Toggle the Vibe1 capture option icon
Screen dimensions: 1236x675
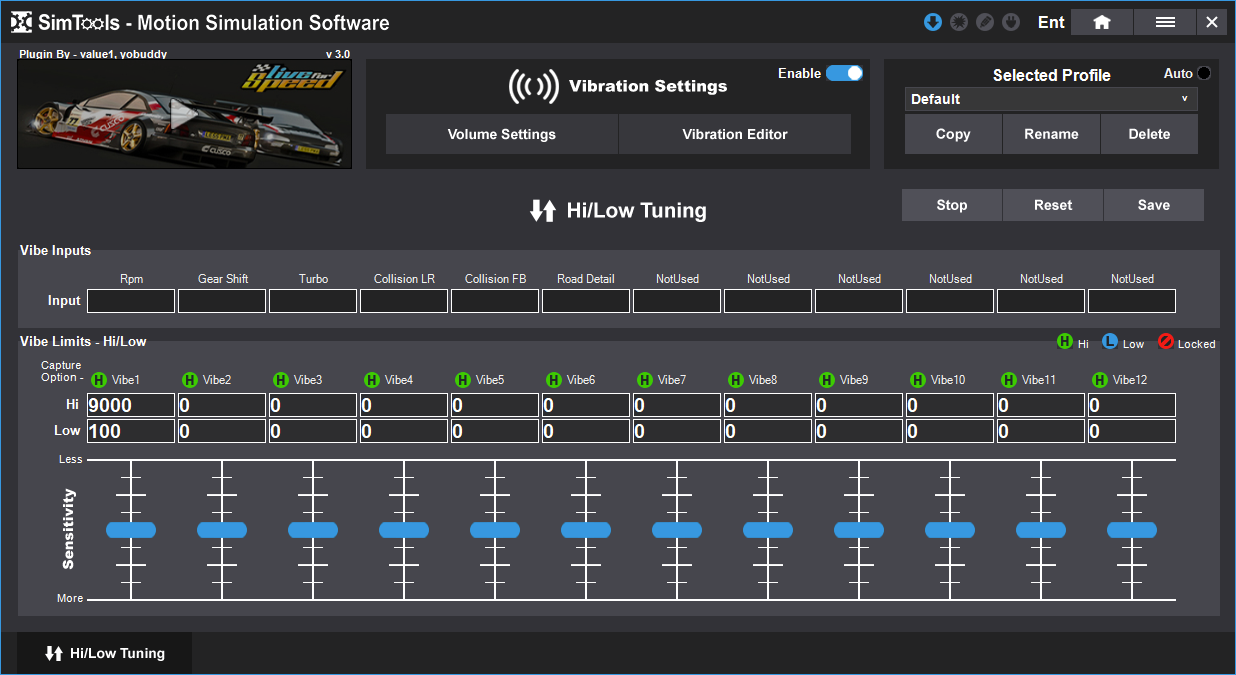[98, 380]
